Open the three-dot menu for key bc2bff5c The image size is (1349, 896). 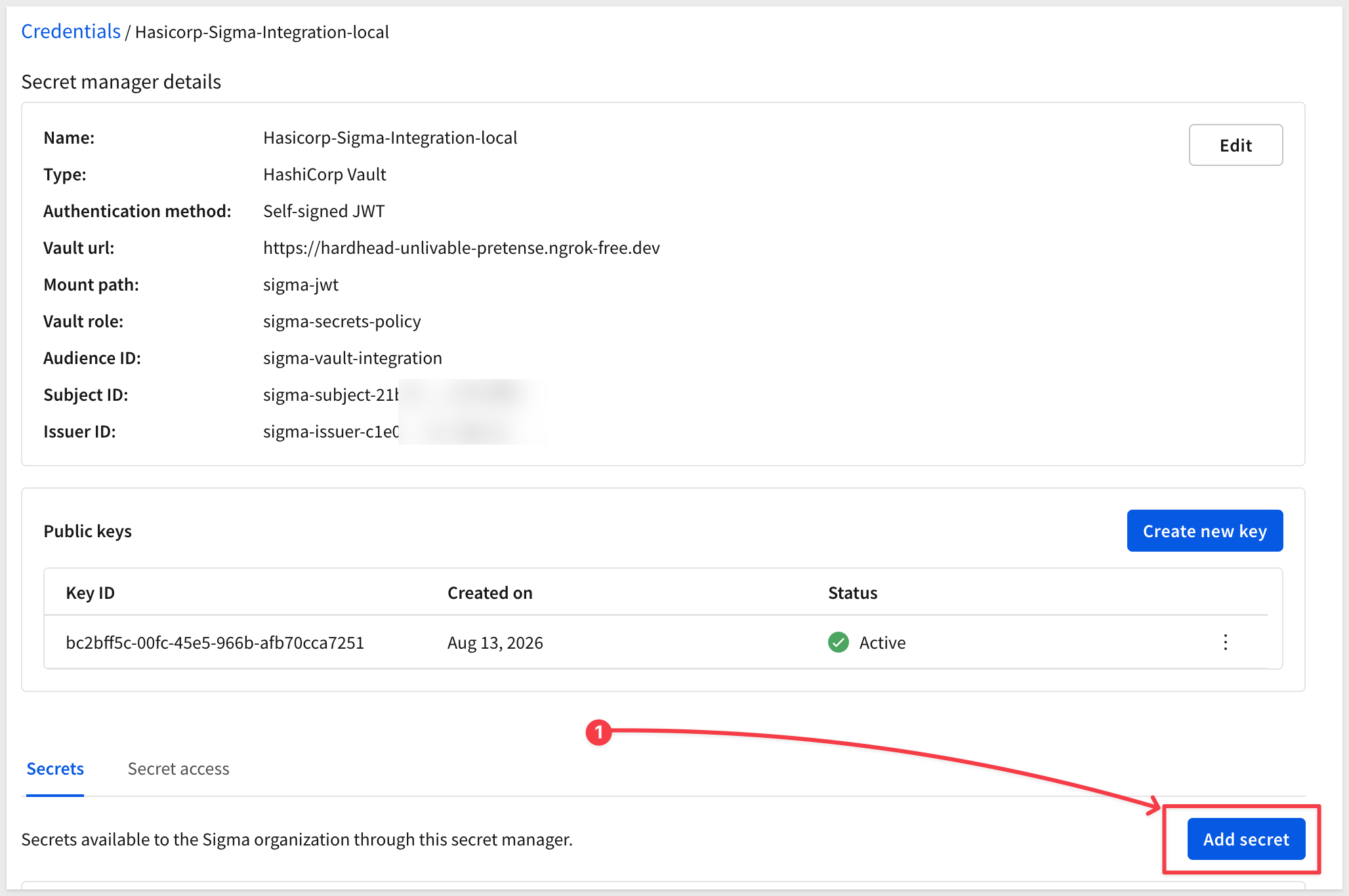click(1225, 642)
